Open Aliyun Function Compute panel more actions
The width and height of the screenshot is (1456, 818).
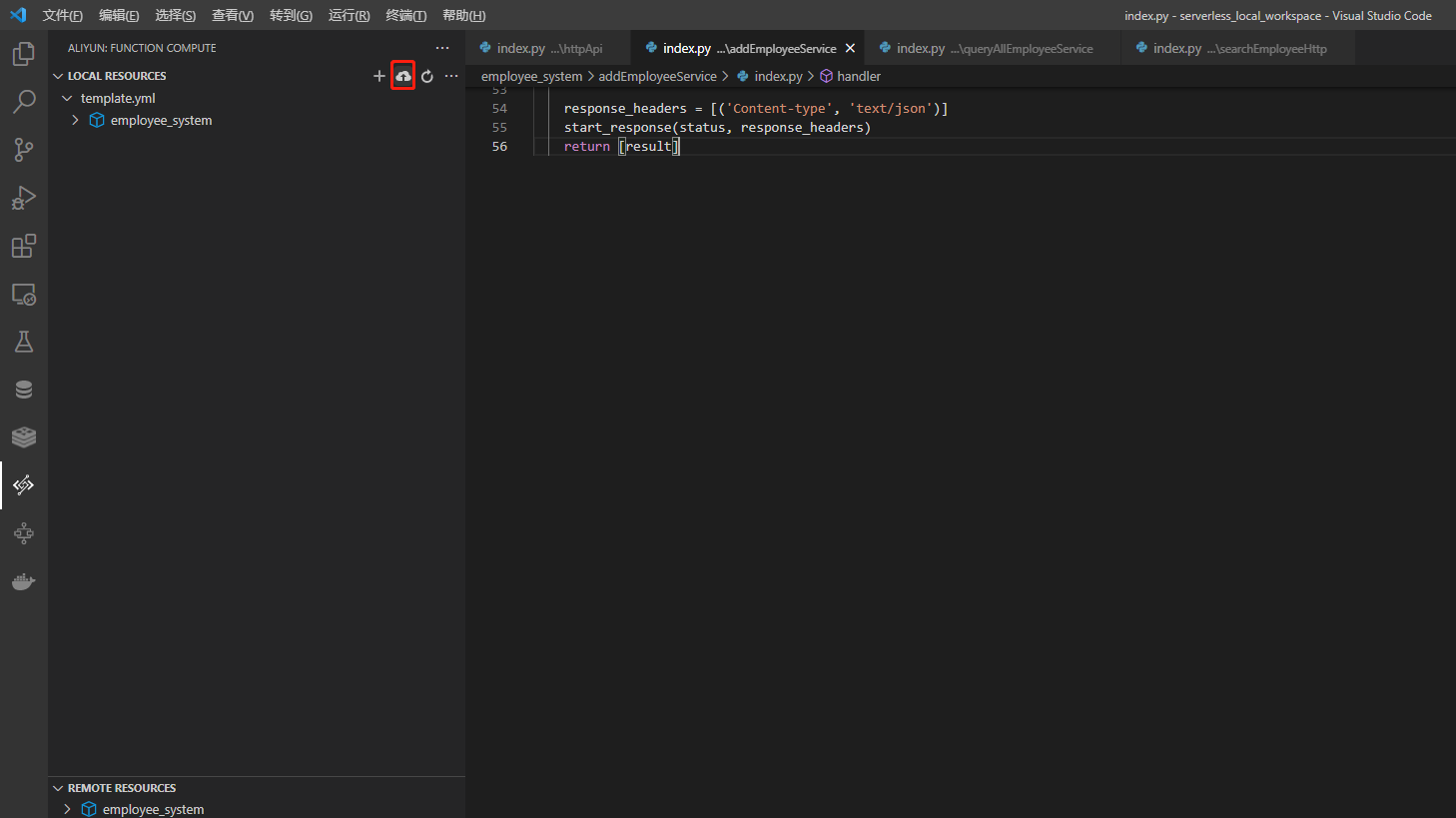click(442, 48)
